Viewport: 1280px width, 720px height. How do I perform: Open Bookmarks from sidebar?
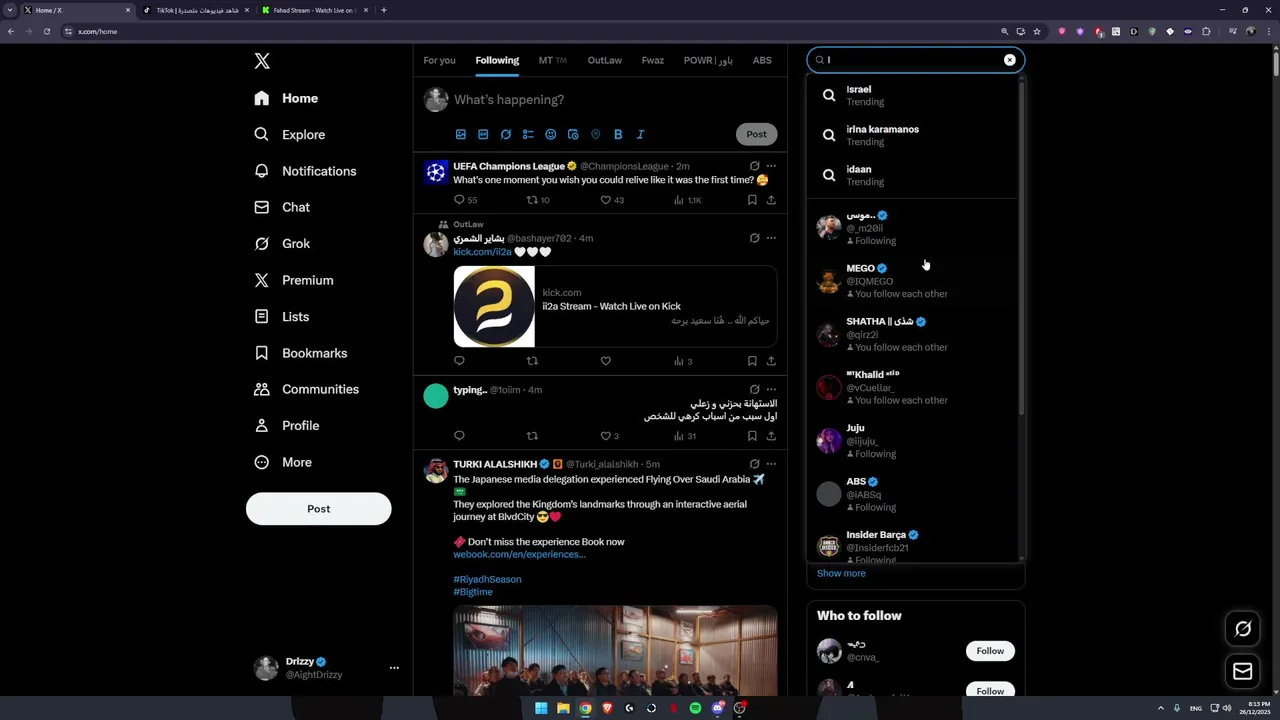pos(300,353)
